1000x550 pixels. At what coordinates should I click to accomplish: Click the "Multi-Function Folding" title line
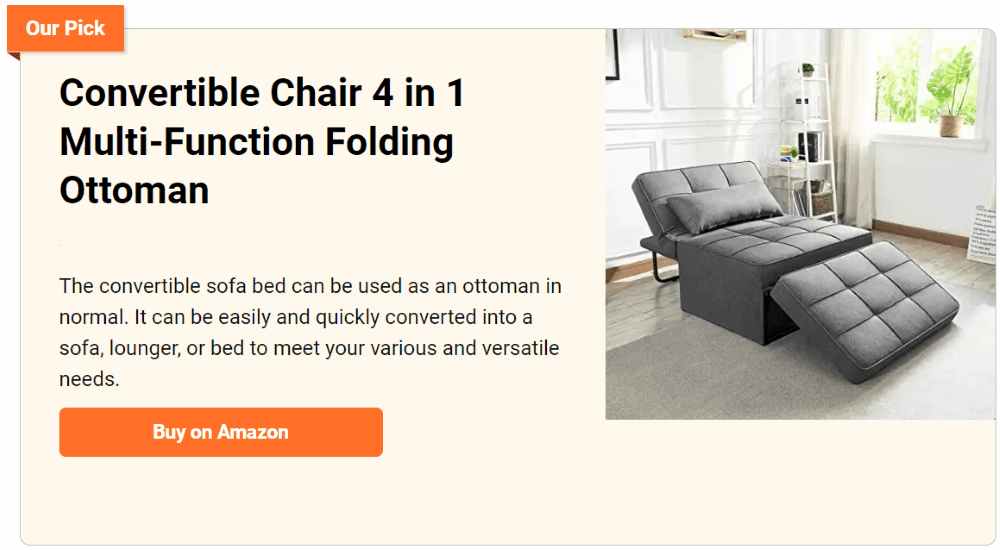tap(256, 141)
